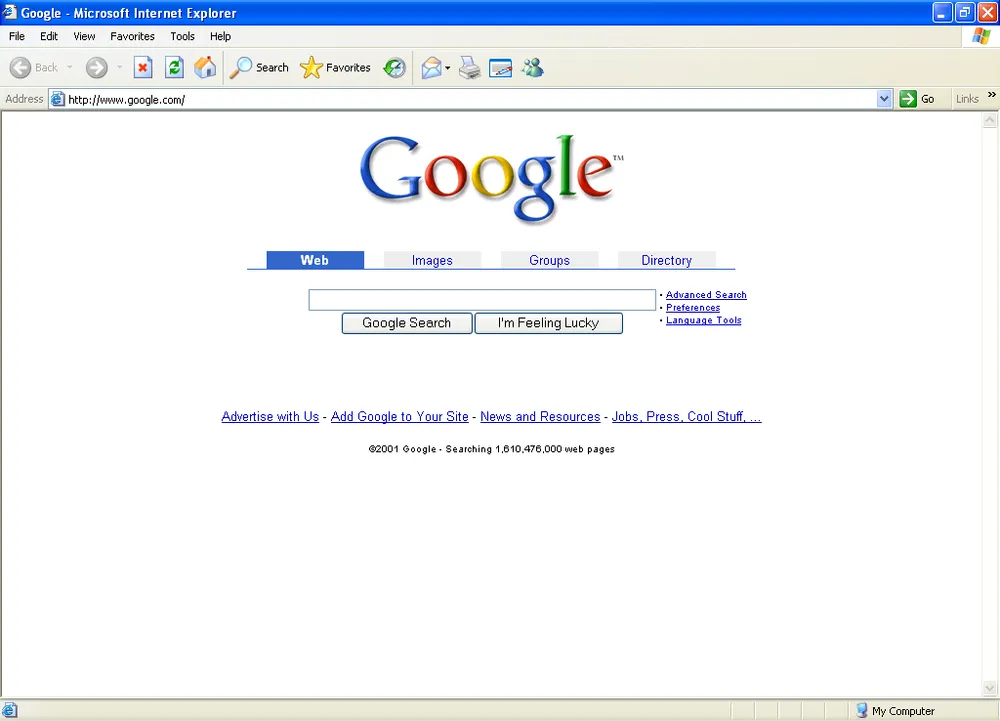1000x721 pixels.
Task: Open History using the clock icon
Action: click(x=394, y=68)
